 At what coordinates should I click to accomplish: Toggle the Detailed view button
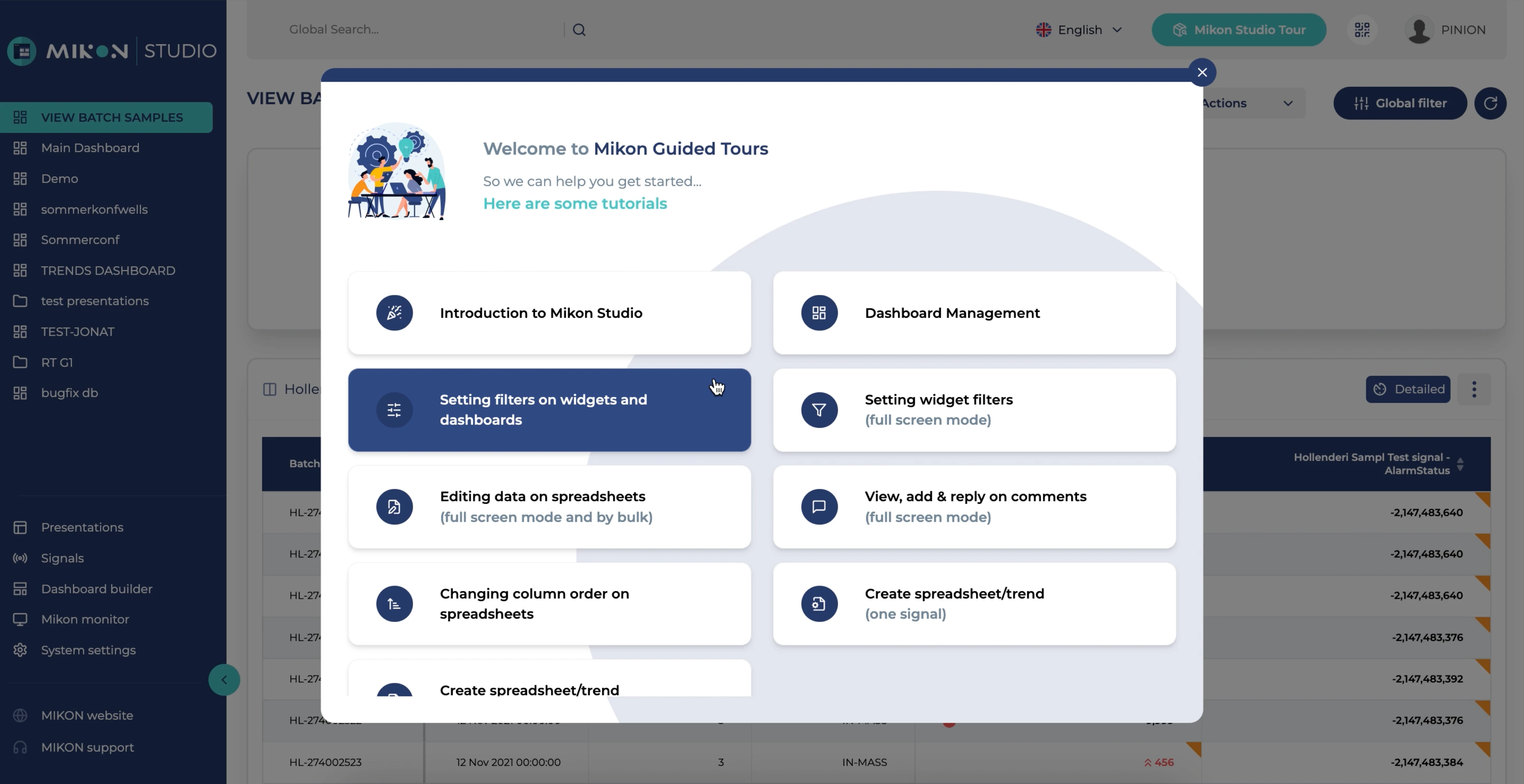click(1407, 389)
